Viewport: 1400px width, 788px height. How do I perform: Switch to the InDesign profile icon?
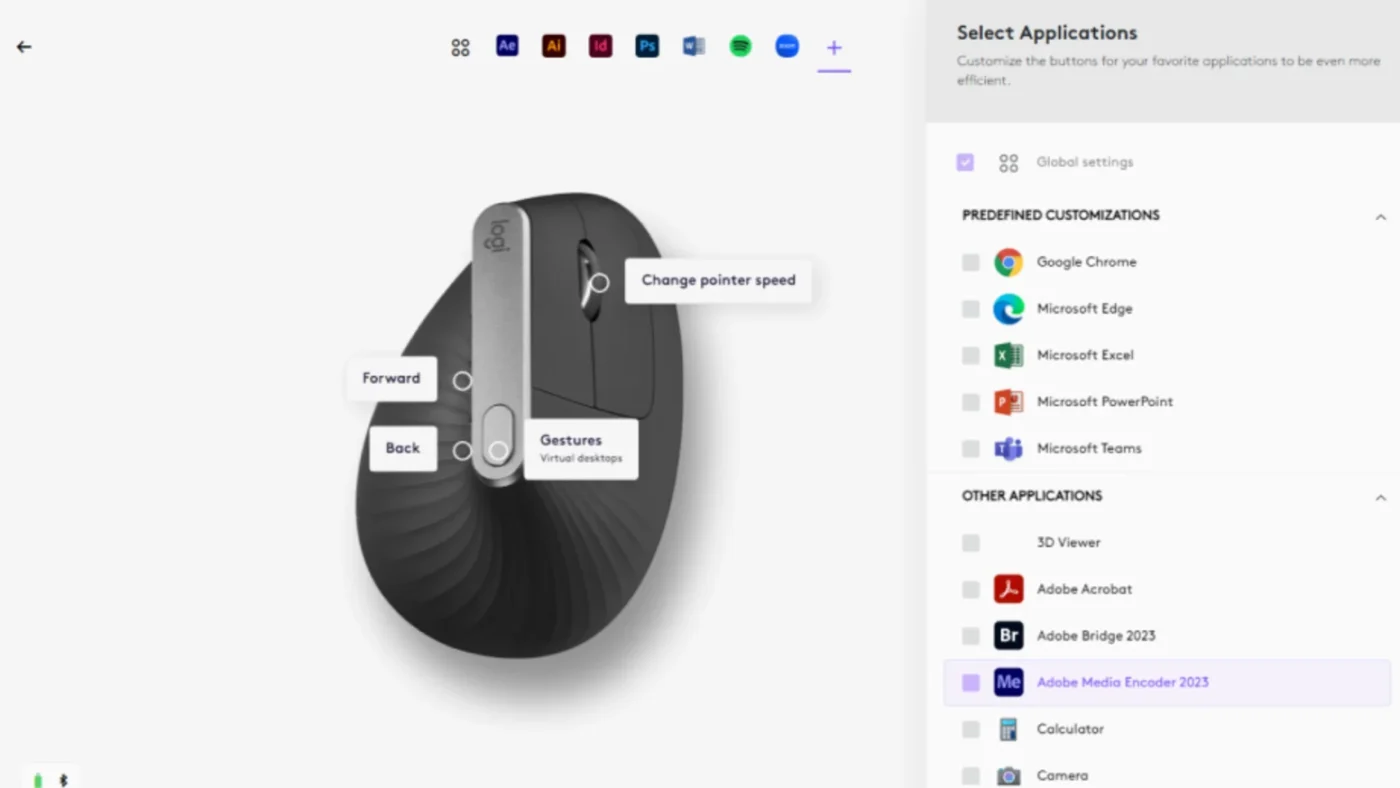[x=600, y=46]
